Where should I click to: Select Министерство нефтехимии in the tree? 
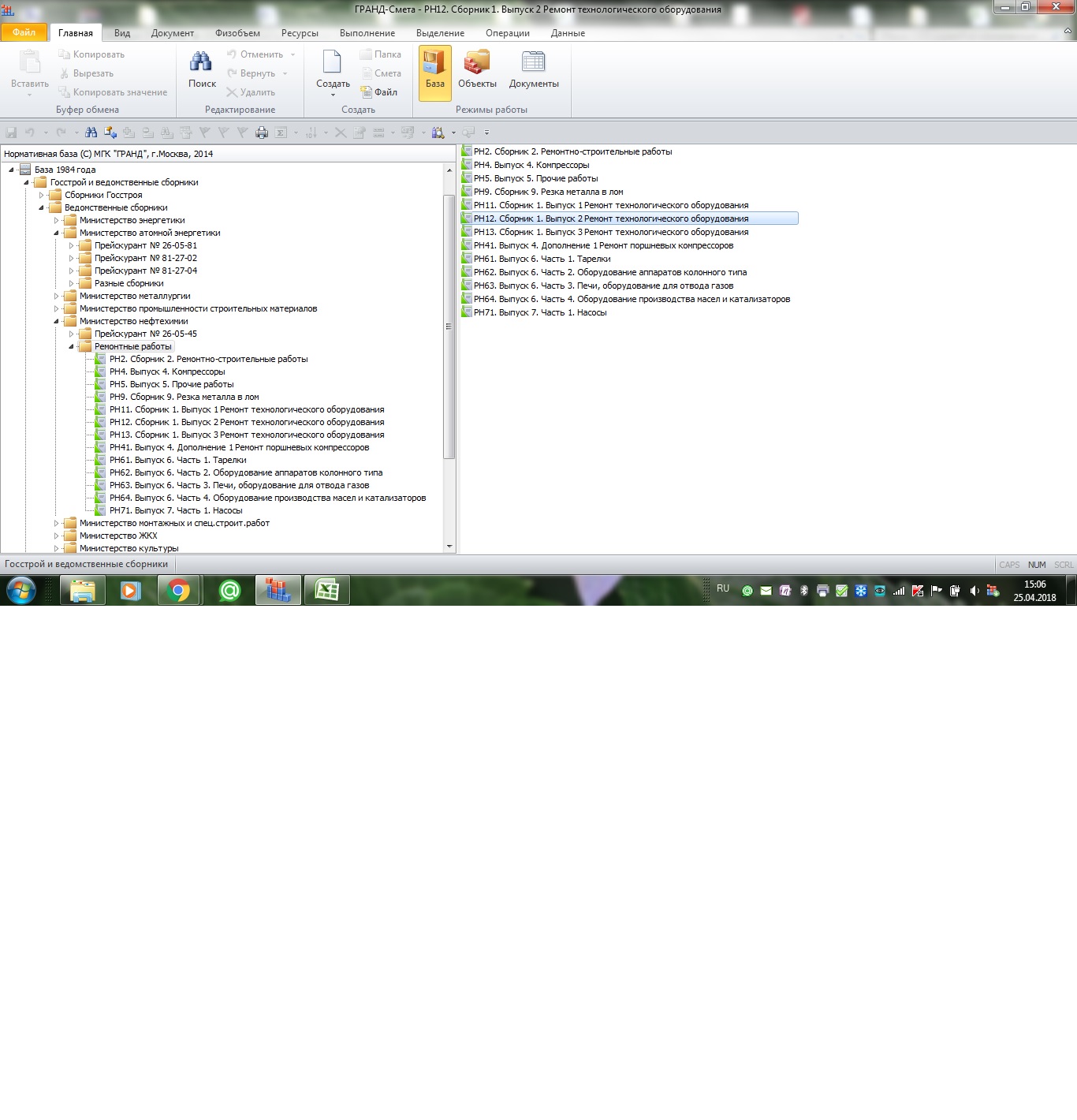pos(134,321)
